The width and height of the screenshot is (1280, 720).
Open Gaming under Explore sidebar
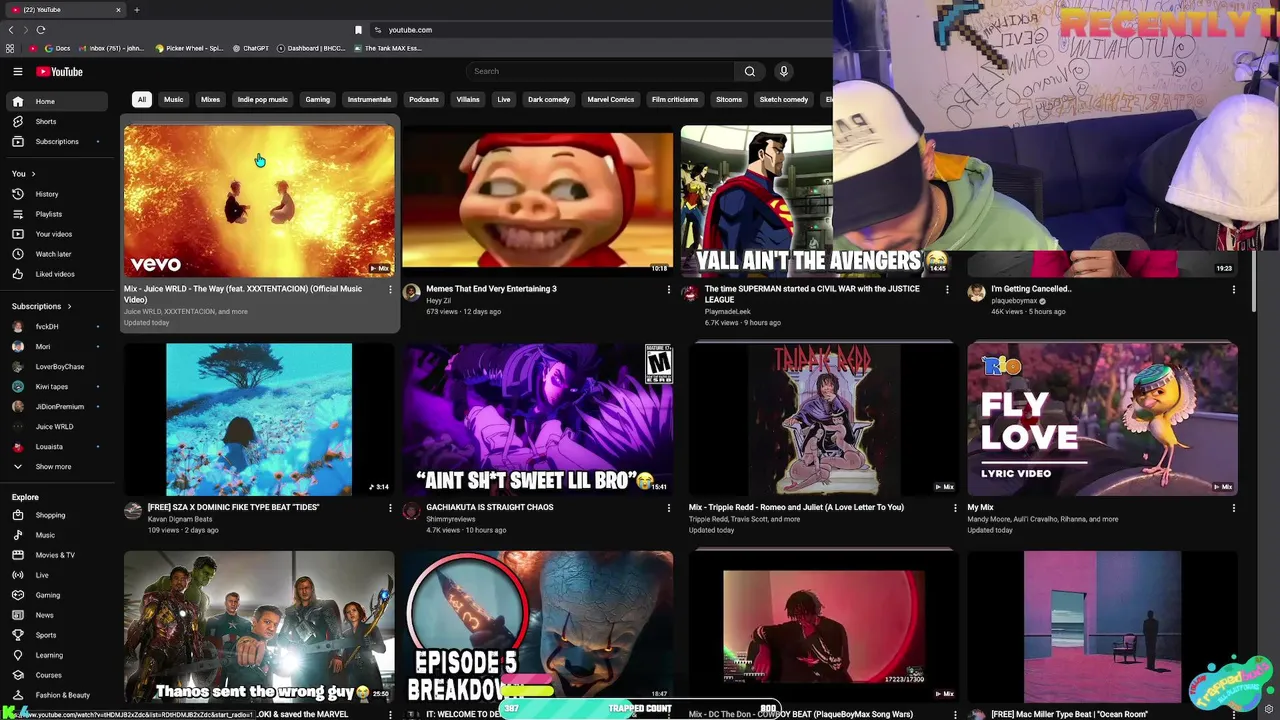pyautogui.click(x=57, y=595)
